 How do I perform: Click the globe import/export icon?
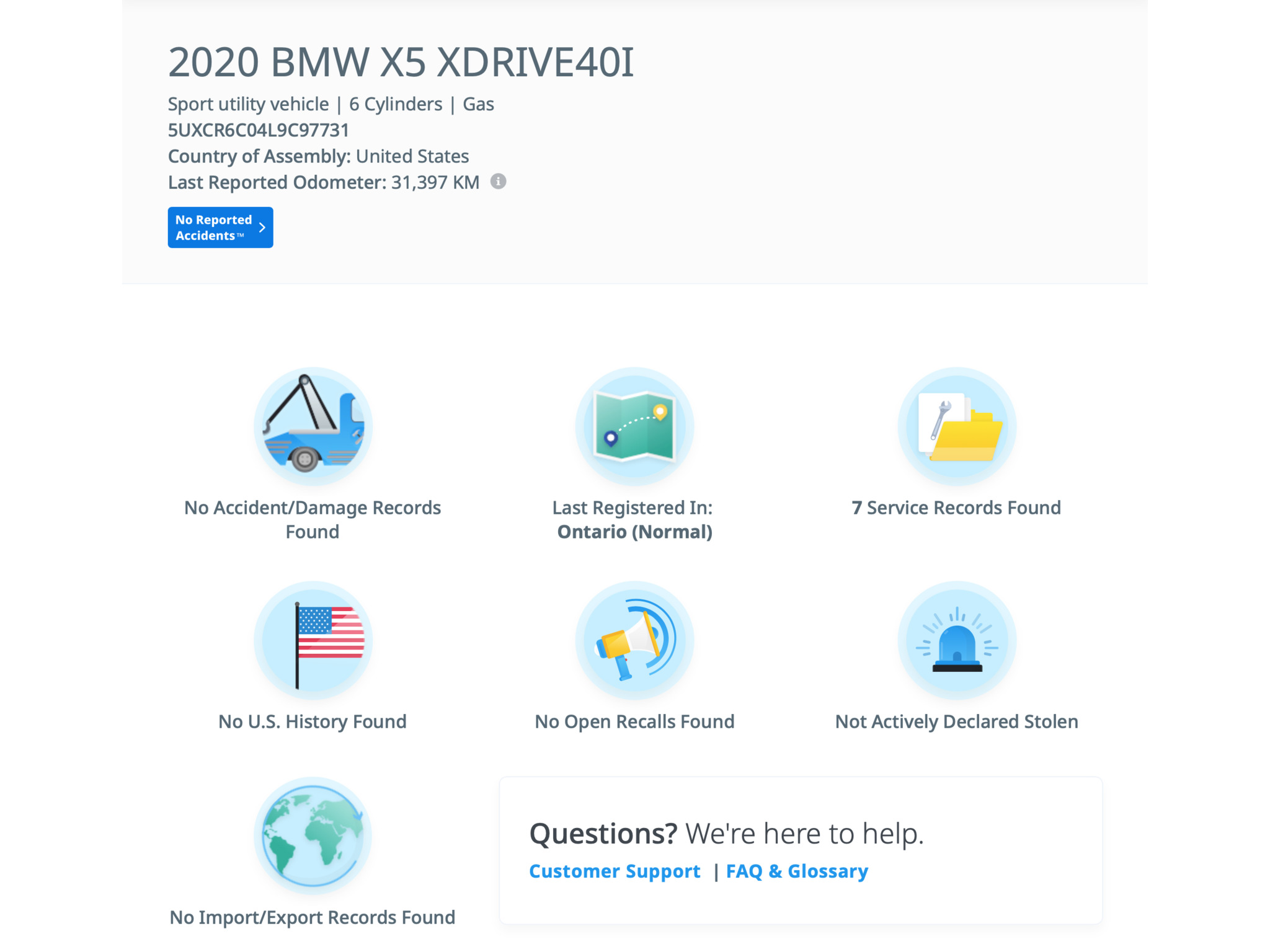(313, 835)
